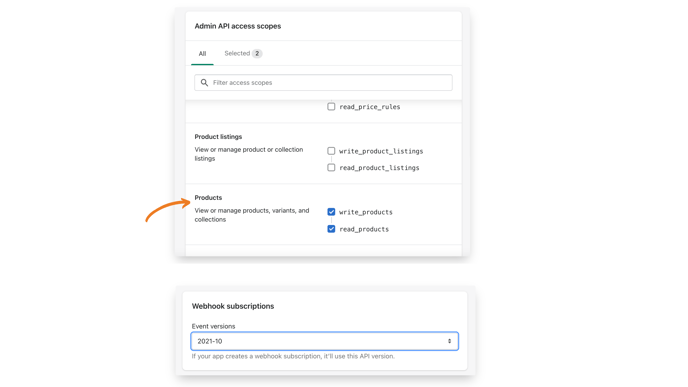Click the Webhook subscriptions heading
This screenshot has height=387, width=688.
[233, 306]
